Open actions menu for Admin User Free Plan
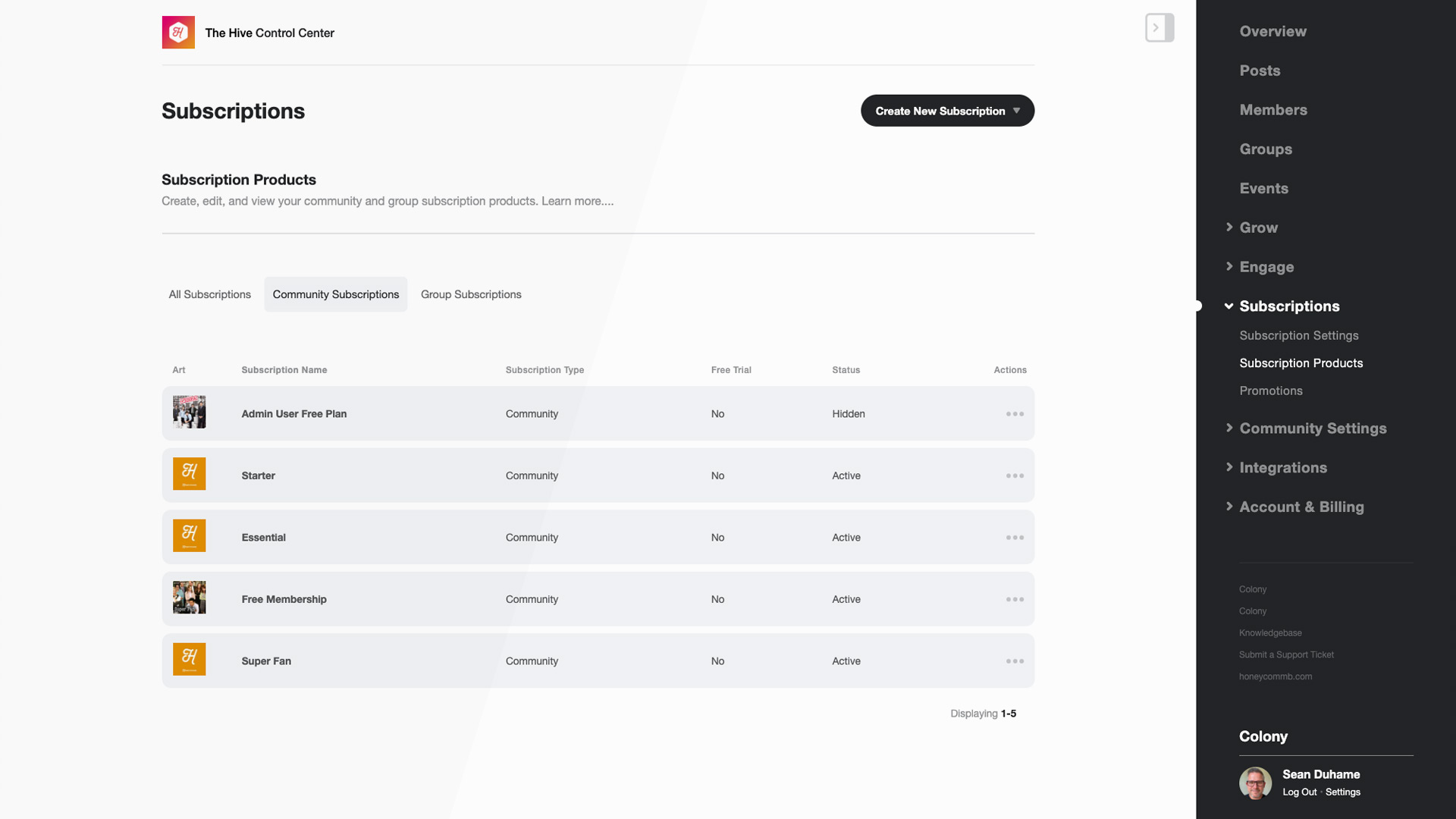The width and height of the screenshot is (1456, 819). 1015,414
